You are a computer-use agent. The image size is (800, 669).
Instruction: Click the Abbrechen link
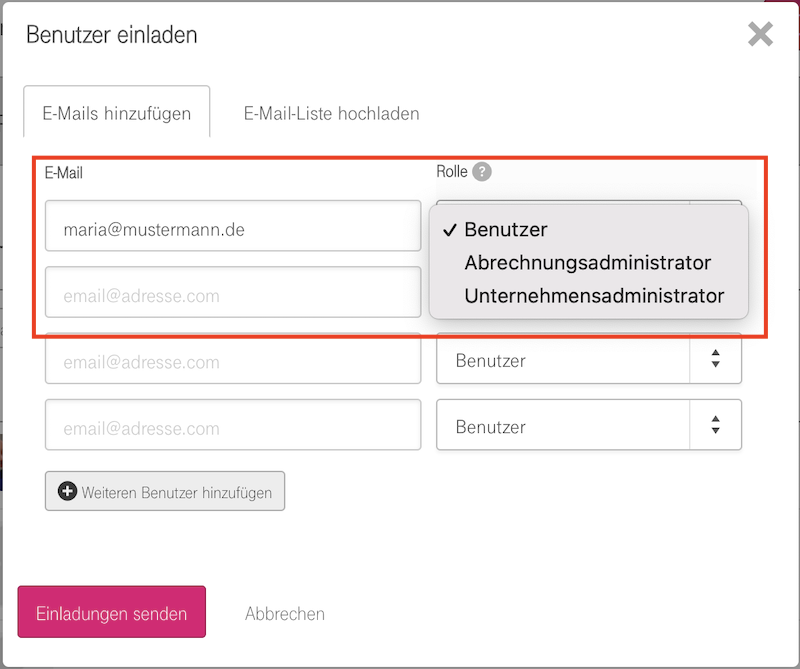click(x=285, y=614)
